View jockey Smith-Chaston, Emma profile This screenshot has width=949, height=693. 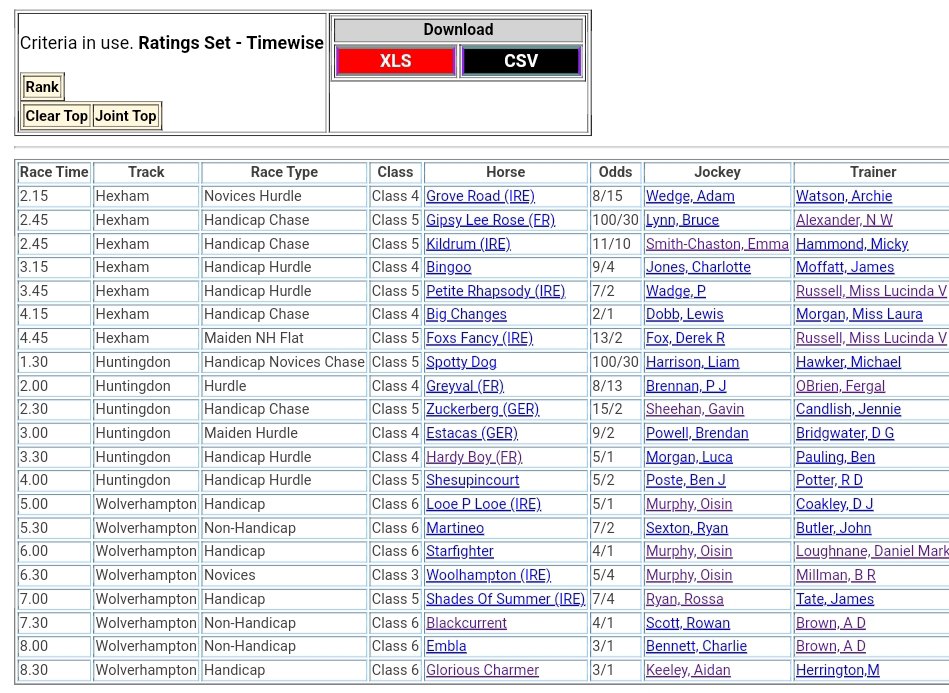point(717,244)
